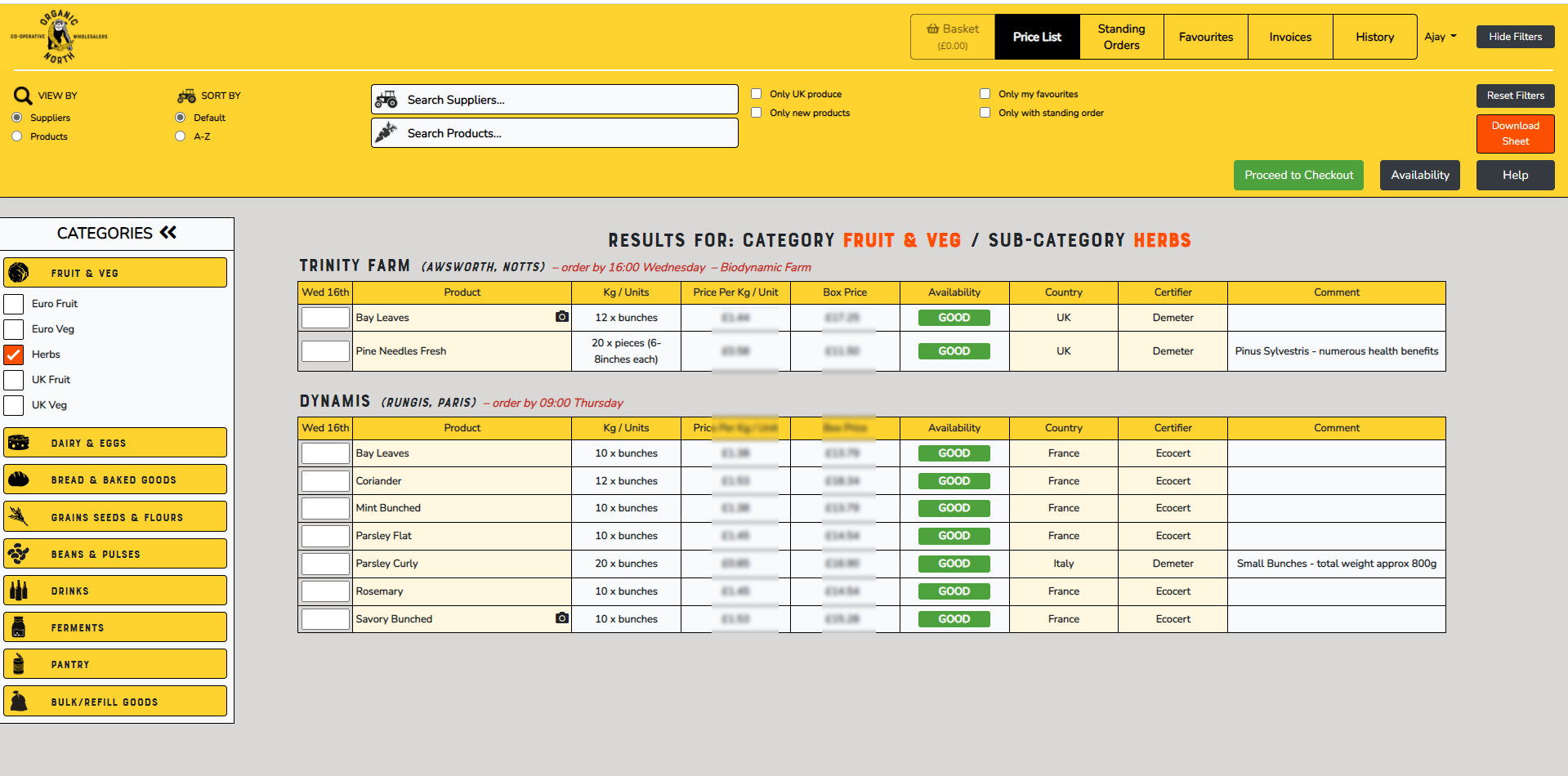Click the Pantry category icon
Viewport: 1568px width, 776px height.
coord(19,664)
